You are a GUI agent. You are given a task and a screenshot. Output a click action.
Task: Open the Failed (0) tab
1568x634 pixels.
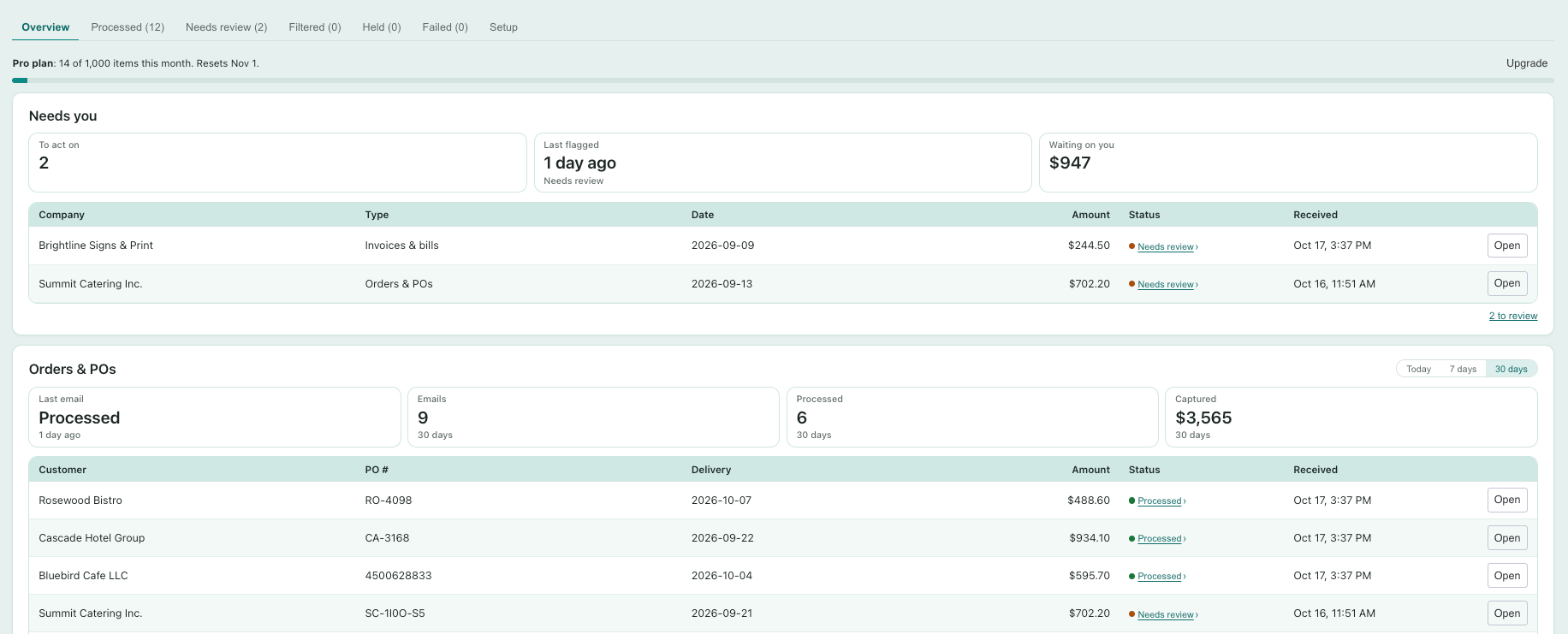(445, 27)
